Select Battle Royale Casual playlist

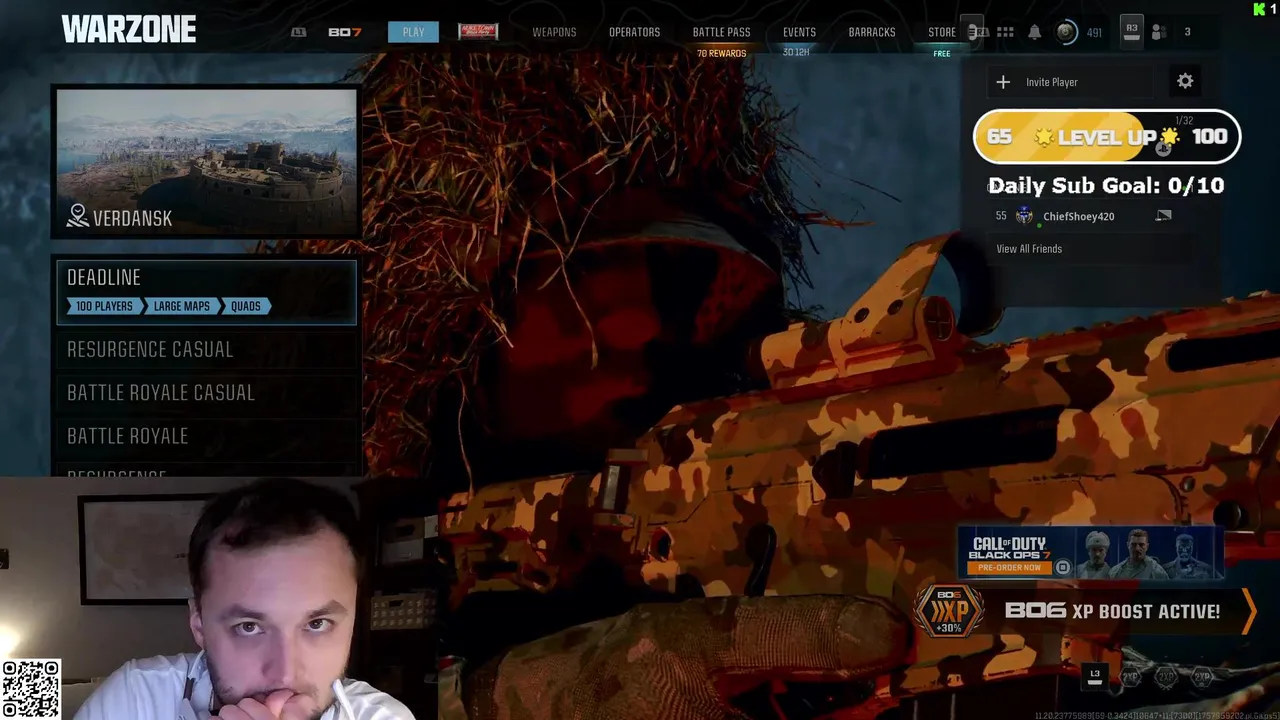click(206, 392)
